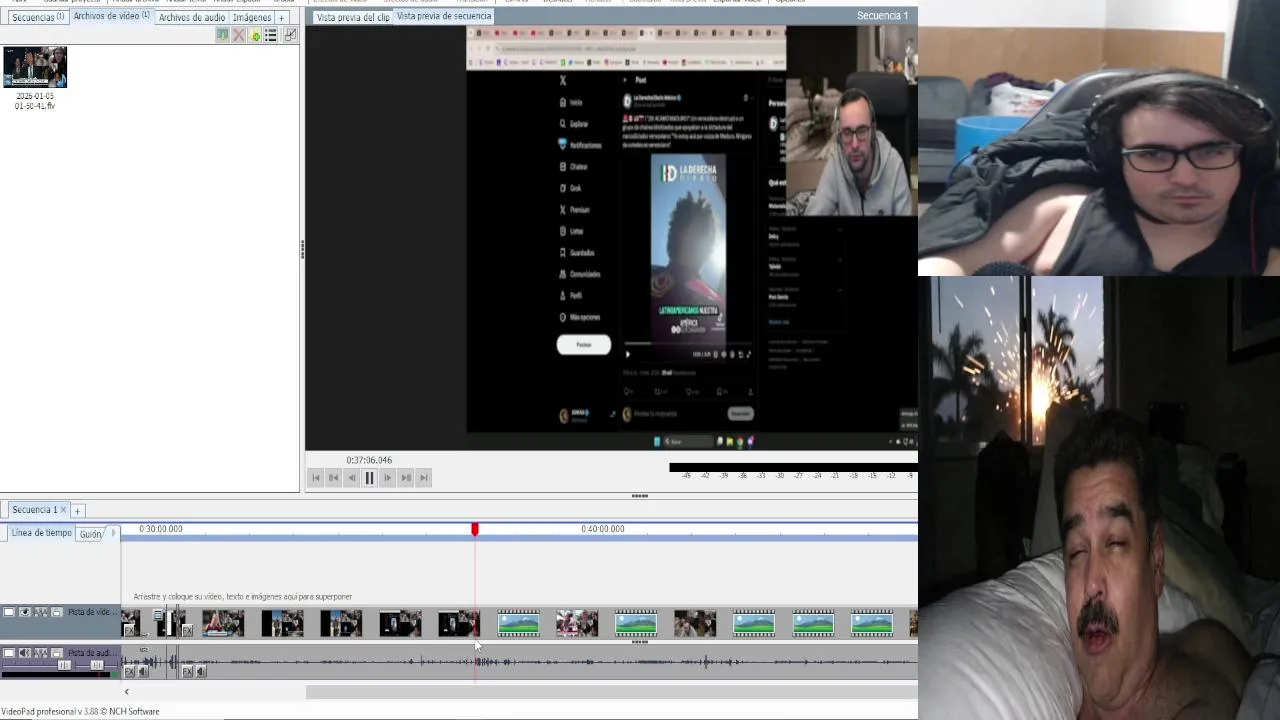Click the speaker icon on second audio clip
Screen dimensions: 1280x720
[x=201, y=671]
